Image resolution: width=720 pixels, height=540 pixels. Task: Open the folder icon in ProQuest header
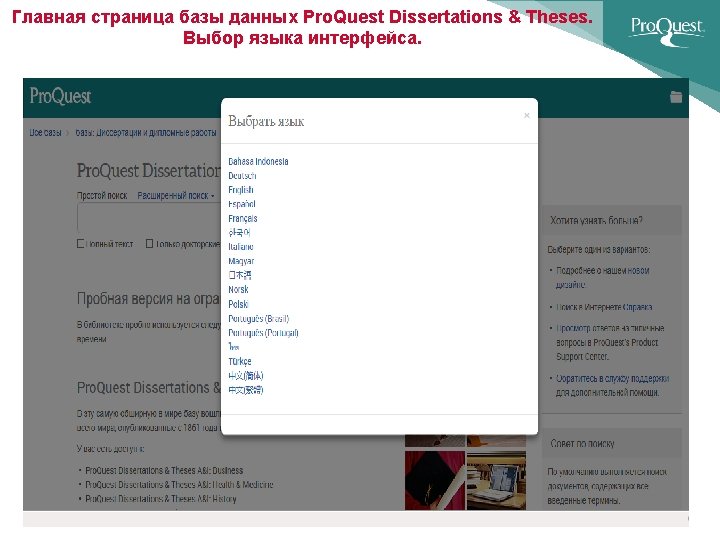pyautogui.click(x=676, y=97)
